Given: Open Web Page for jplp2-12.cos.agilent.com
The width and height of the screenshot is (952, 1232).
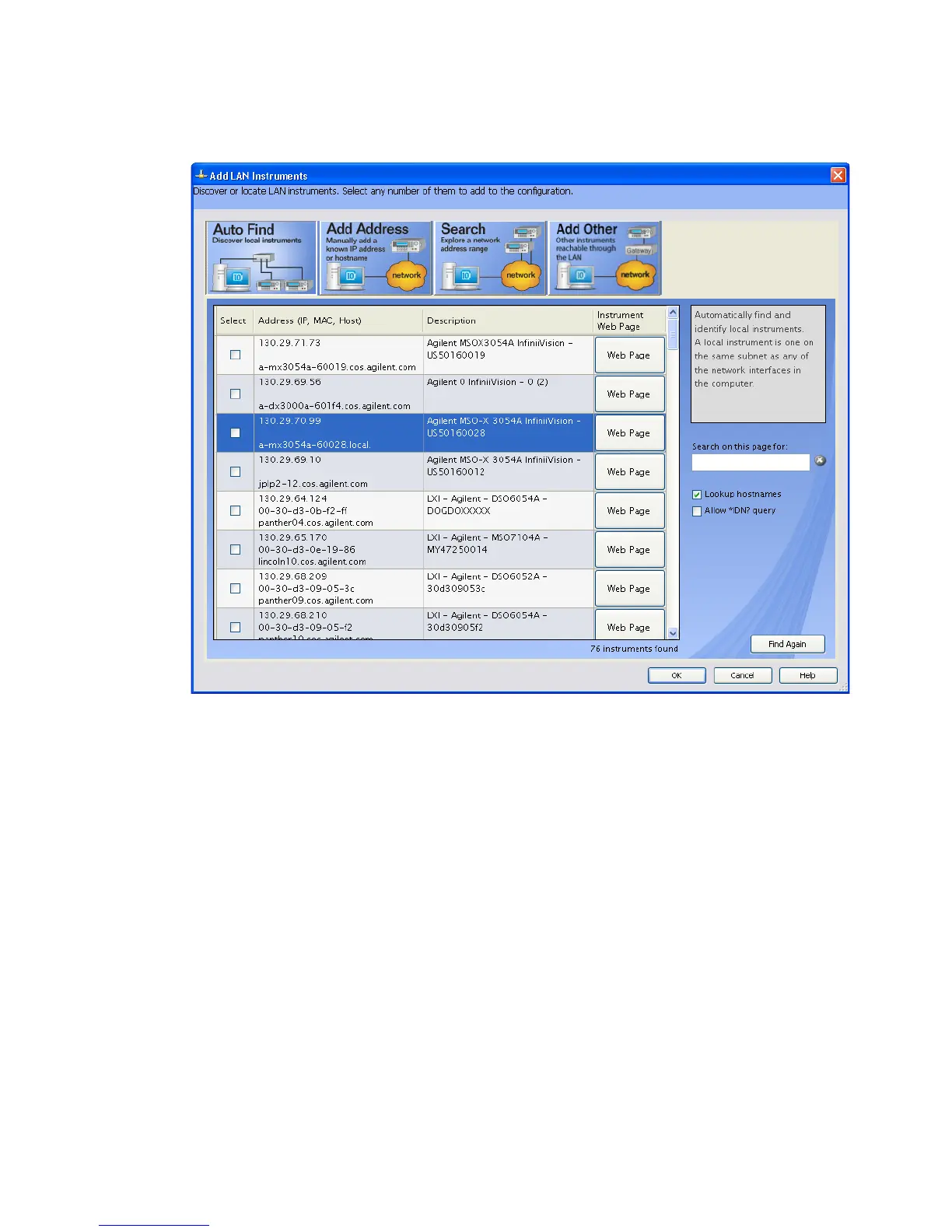Looking at the screenshot, I should pyautogui.click(x=629, y=471).
